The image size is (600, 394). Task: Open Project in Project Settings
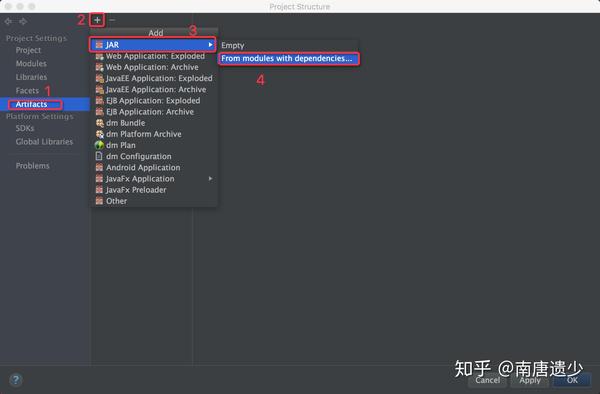tap(28, 50)
